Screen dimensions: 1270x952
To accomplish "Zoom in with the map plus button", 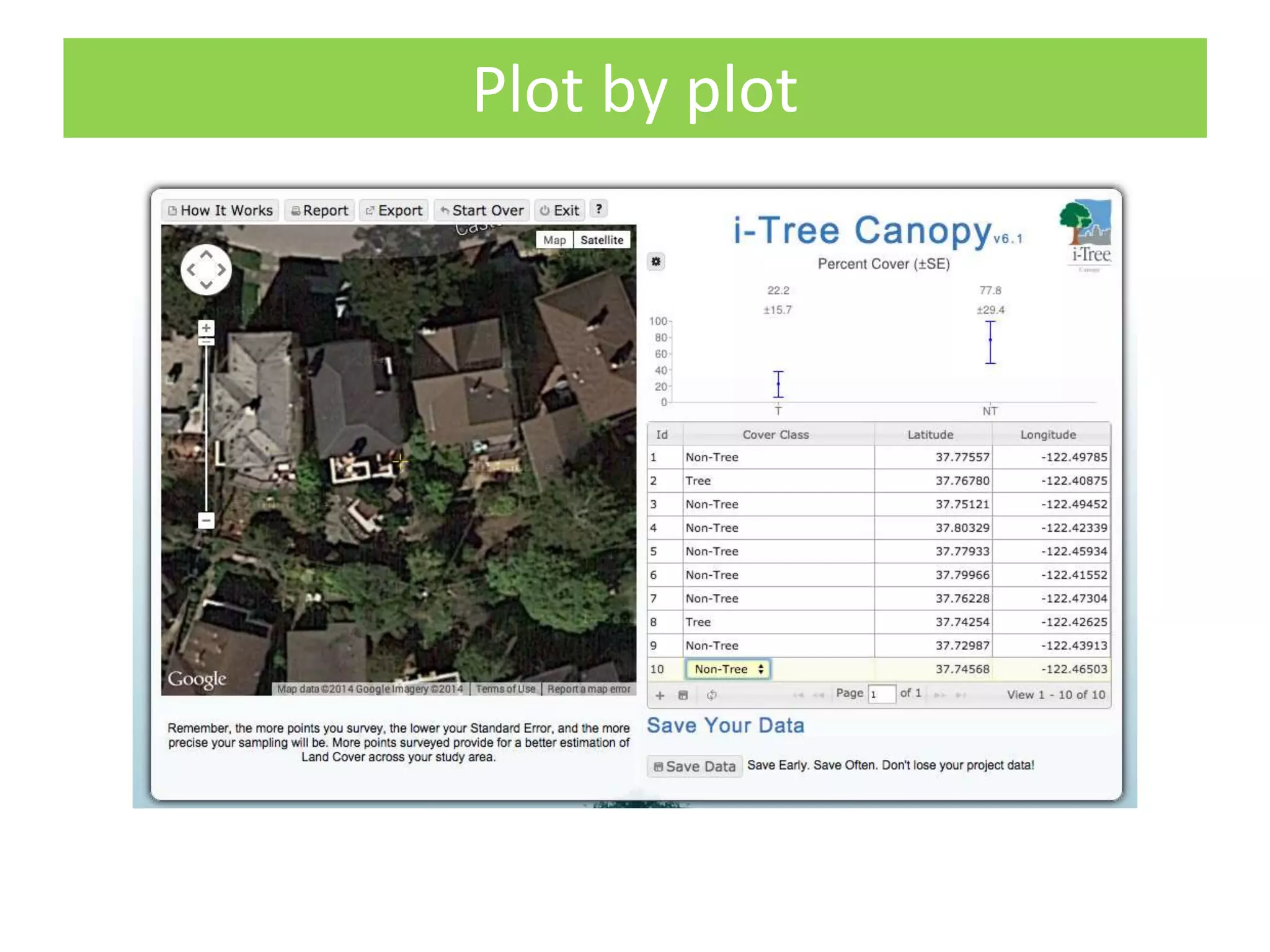I will click(x=206, y=328).
